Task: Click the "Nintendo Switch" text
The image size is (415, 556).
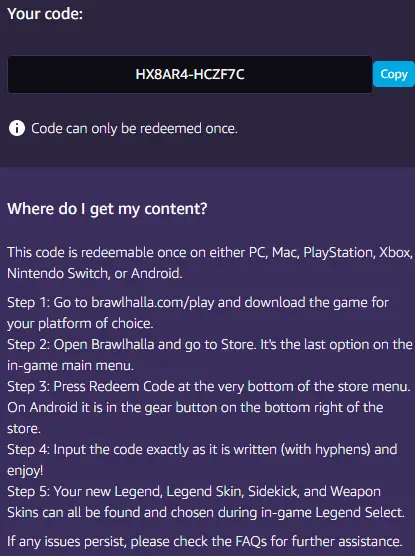Action: pyautogui.click(x=57, y=273)
